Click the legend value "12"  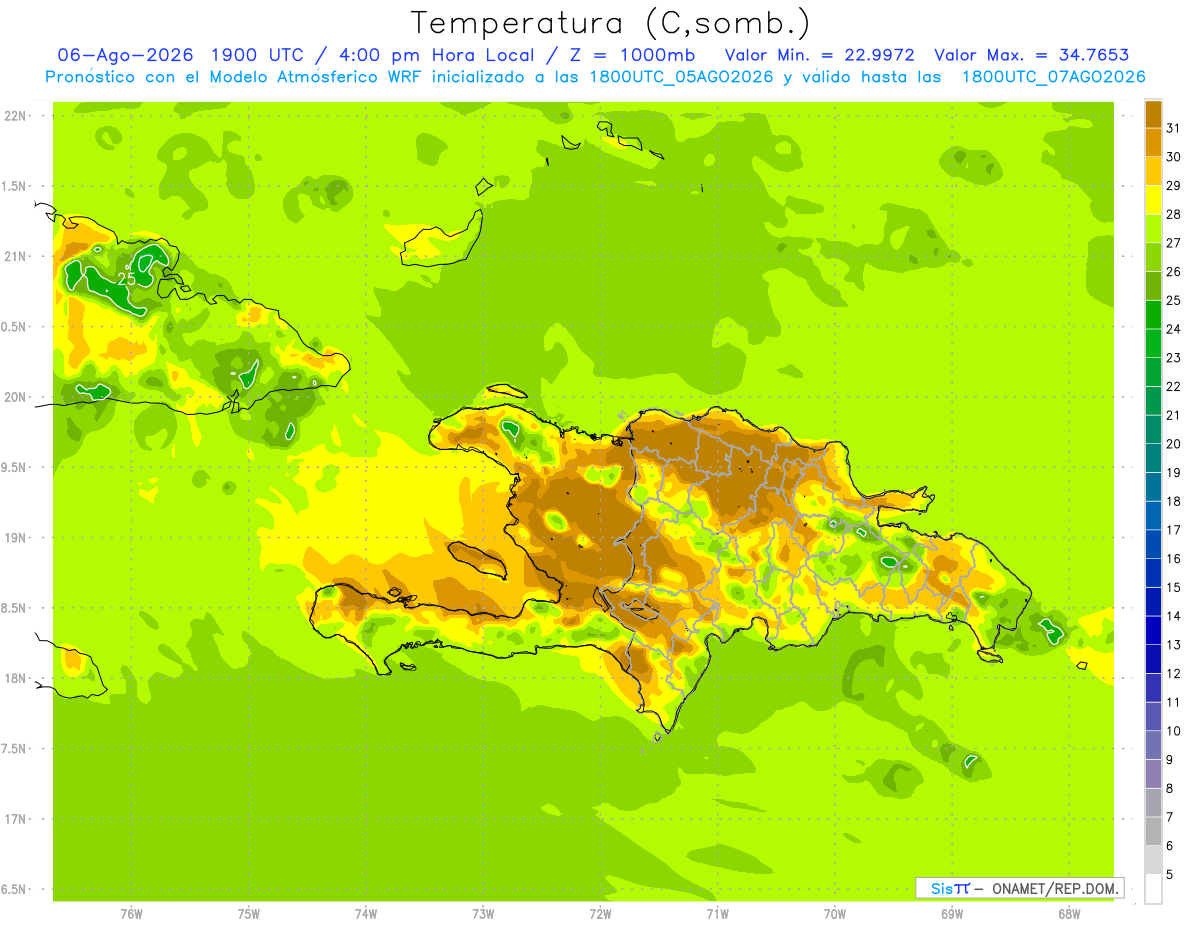pos(1173,673)
